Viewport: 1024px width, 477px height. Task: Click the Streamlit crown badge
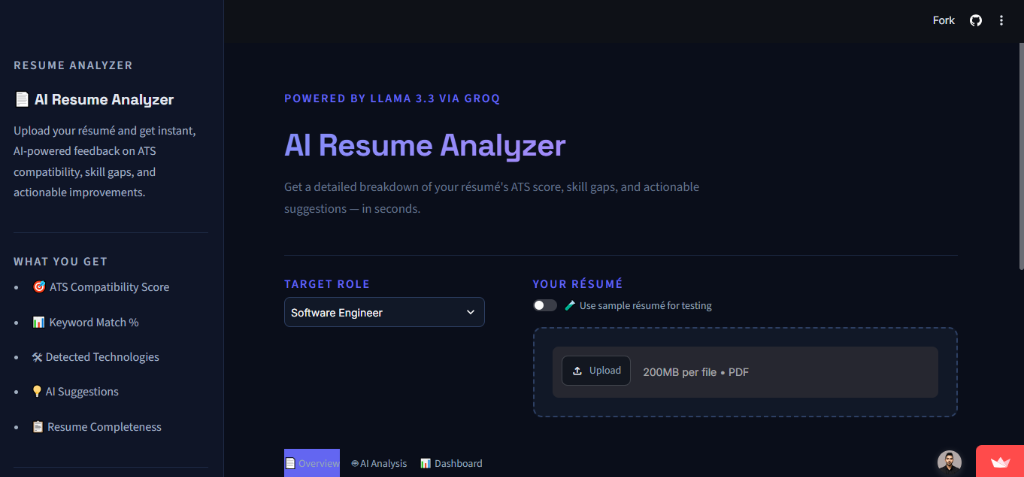coord(1000,461)
